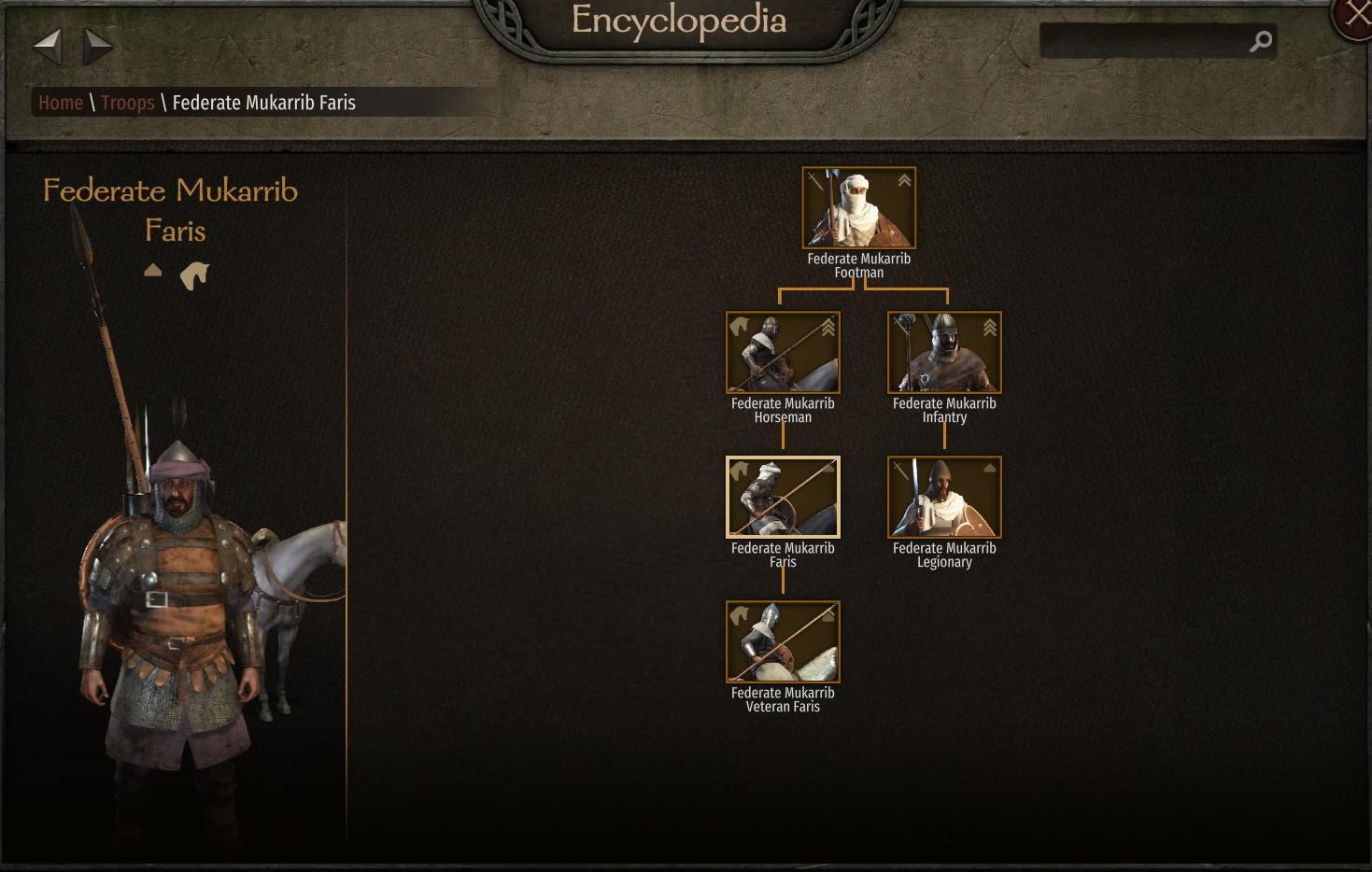
Task: Click the magnifying glass search icon
Action: click(x=1260, y=41)
